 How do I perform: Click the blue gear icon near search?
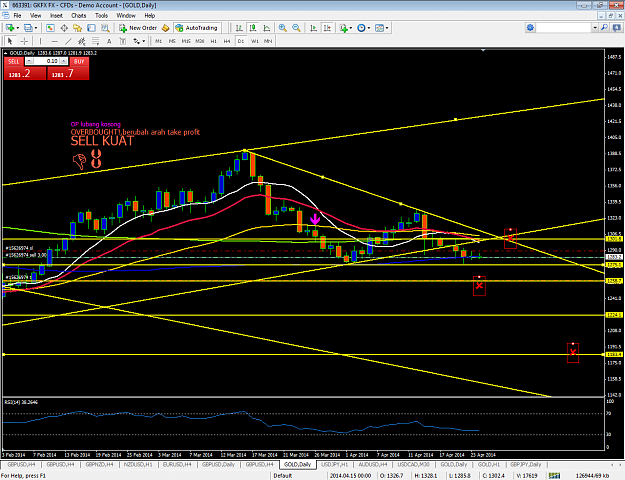point(530,28)
